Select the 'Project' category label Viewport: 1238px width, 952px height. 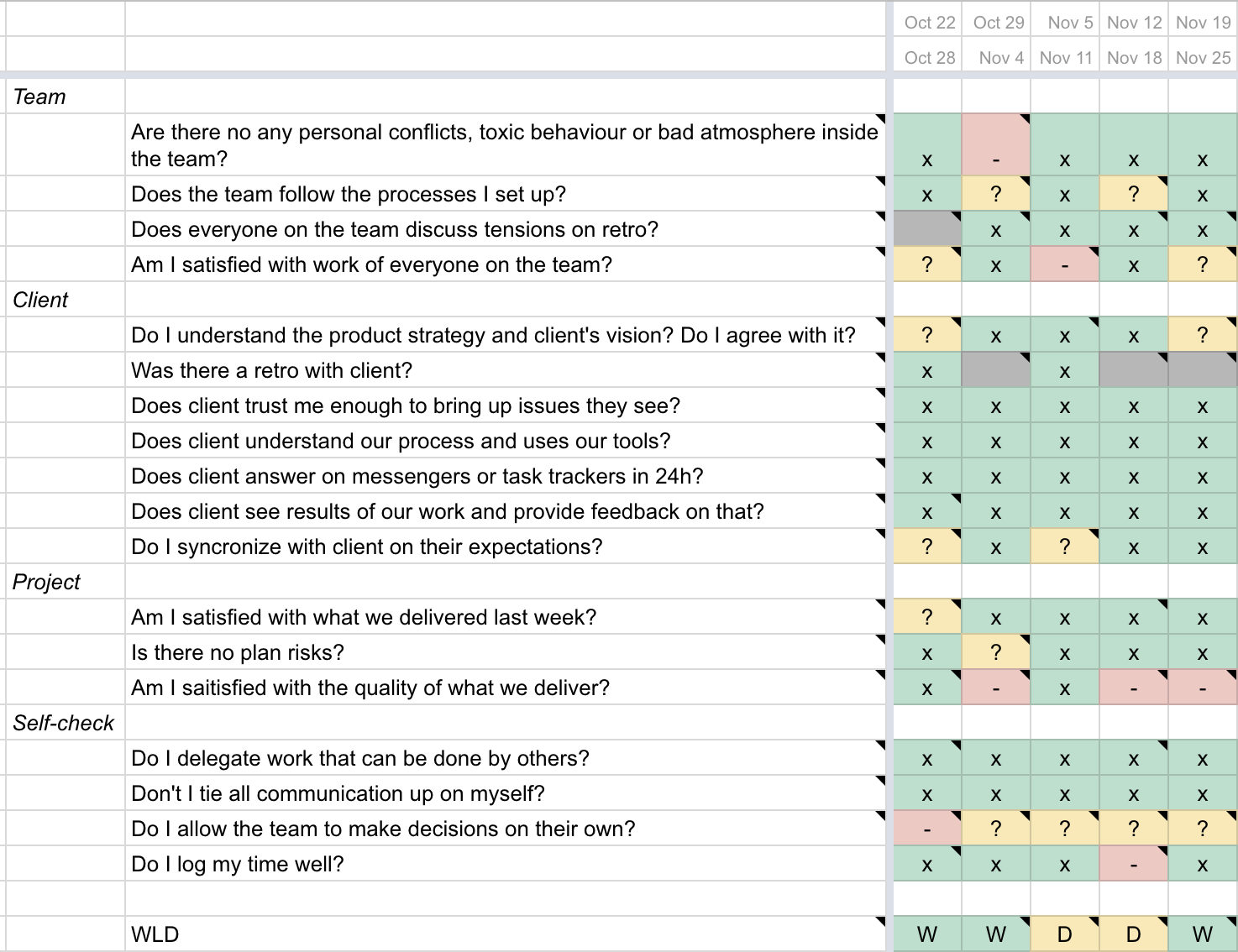pyautogui.click(x=66, y=582)
